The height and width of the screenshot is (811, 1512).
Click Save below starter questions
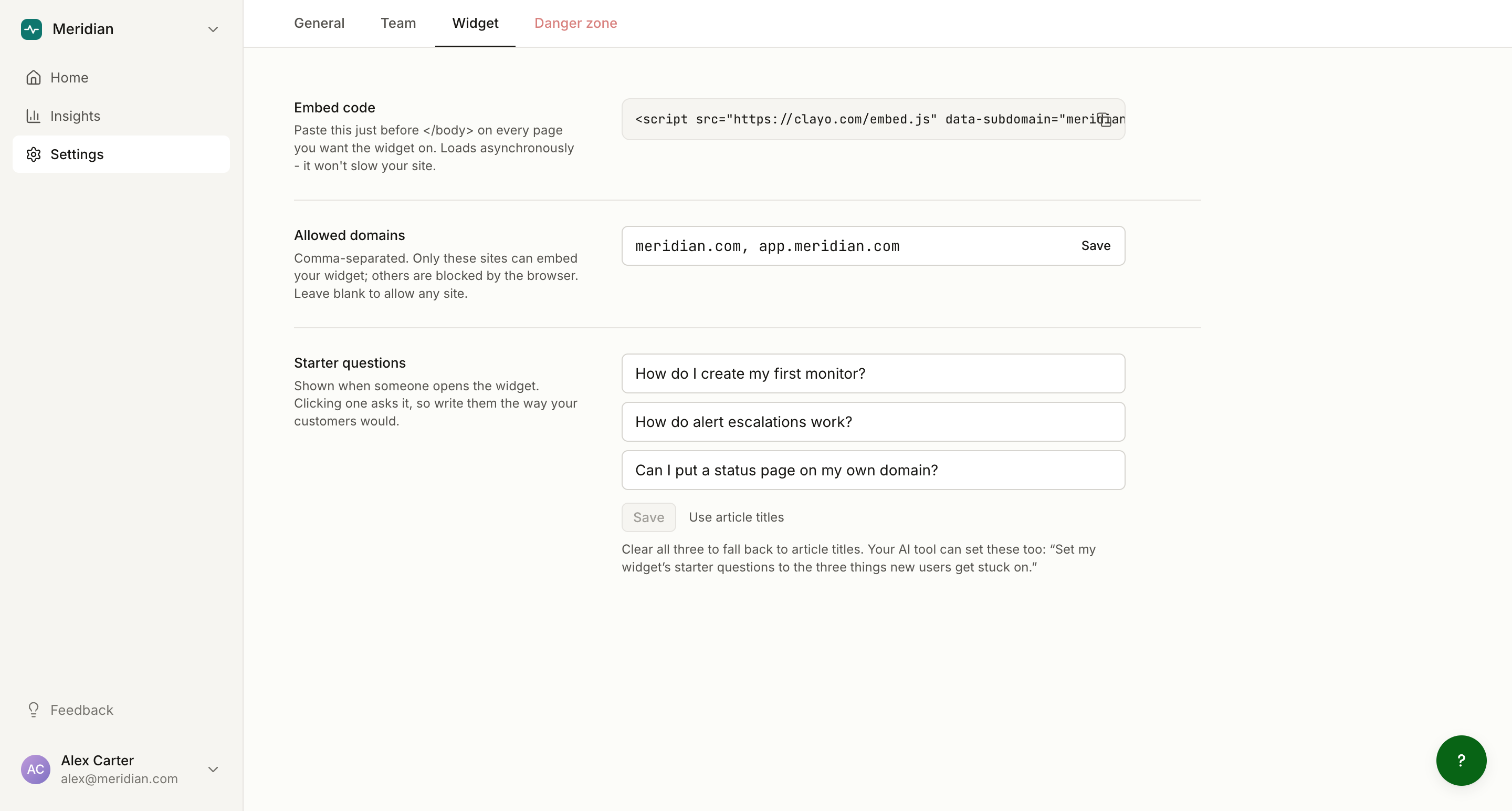(x=648, y=517)
